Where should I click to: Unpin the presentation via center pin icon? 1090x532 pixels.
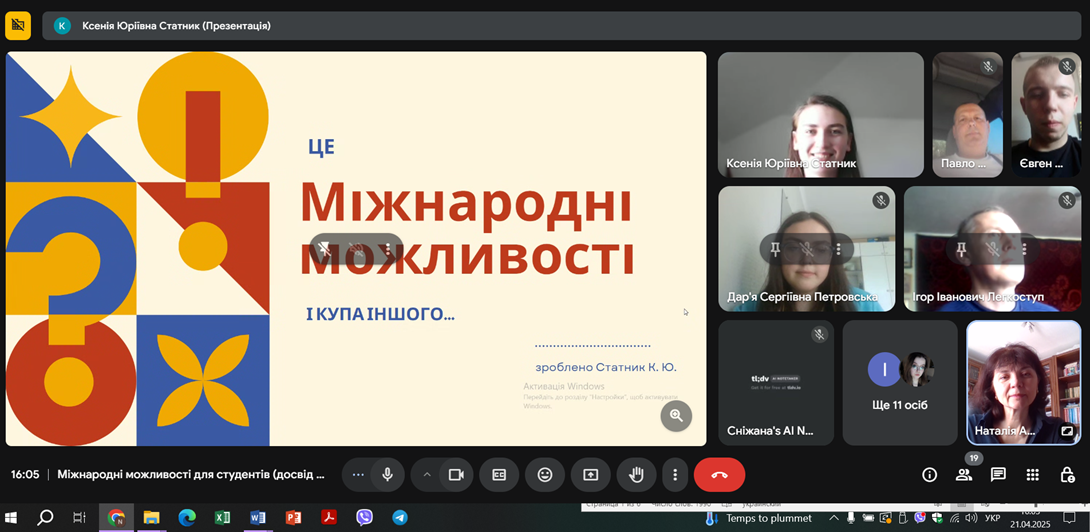[324, 249]
